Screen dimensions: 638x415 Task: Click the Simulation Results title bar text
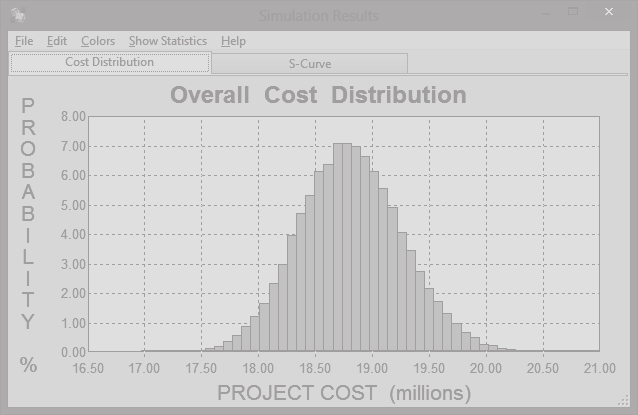(x=318, y=15)
